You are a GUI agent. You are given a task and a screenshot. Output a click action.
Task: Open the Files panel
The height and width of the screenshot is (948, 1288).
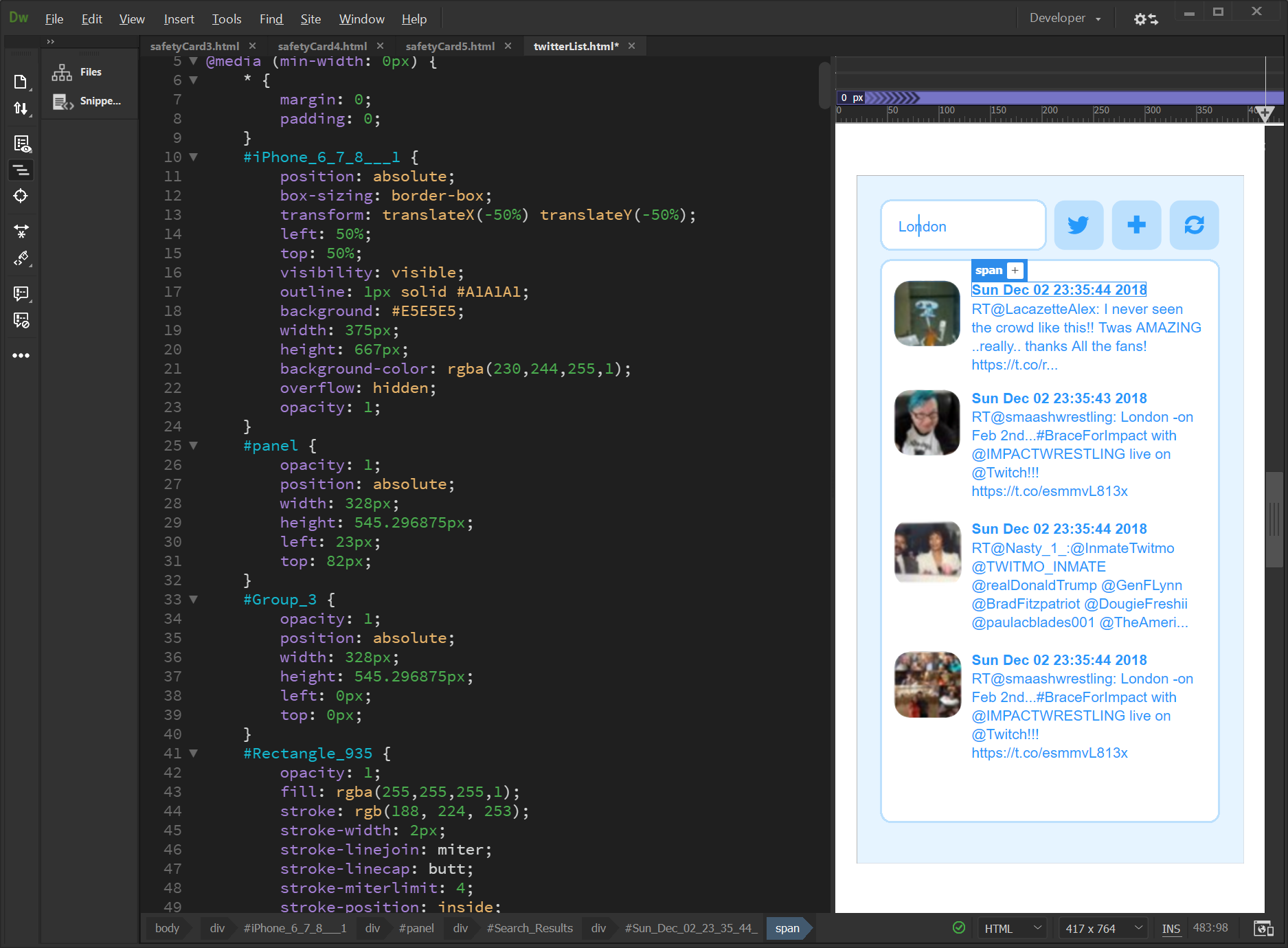89,72
